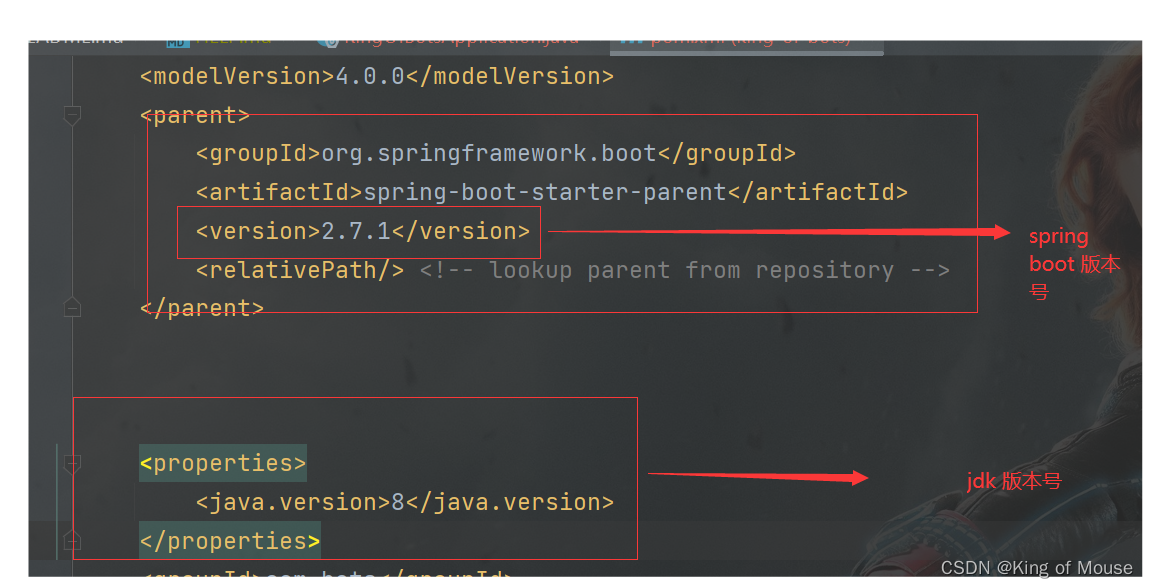
Task: Collapse the <parent> block fold marker
Action: coord(72,115)
